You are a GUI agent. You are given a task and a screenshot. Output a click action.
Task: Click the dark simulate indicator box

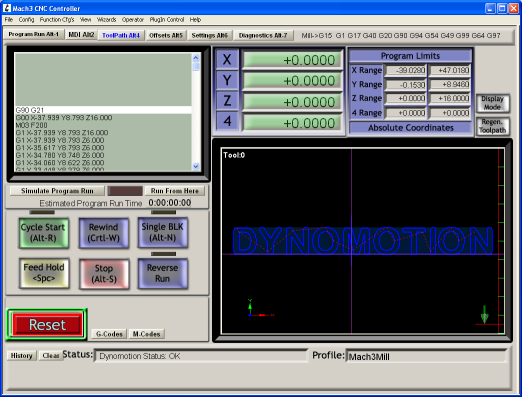(x=125, y=191)
